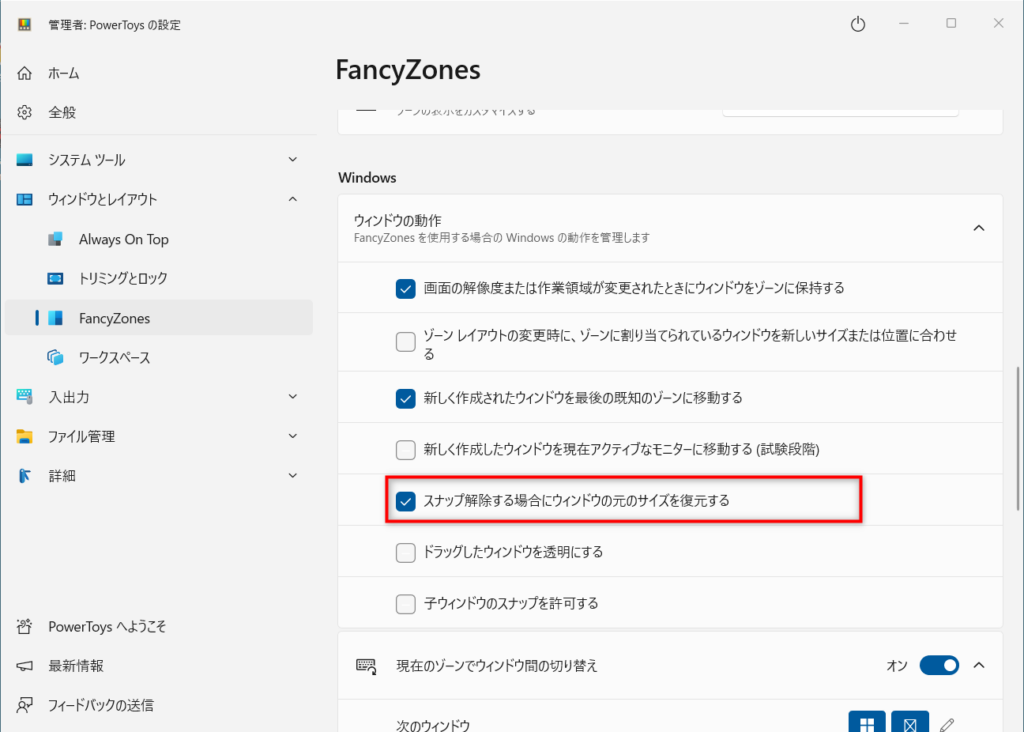This screenshot has height=732, width=1024.
Task: Click the power icon in title bar
Action: (857, 24)
